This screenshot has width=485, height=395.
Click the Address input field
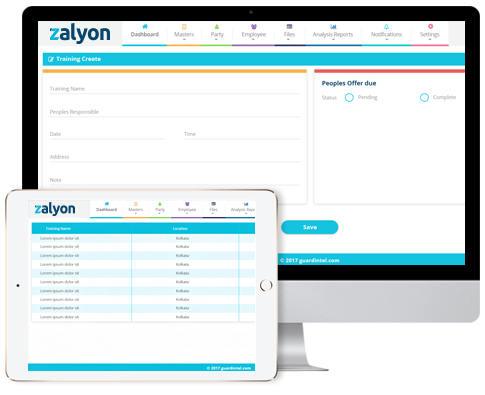175,157
